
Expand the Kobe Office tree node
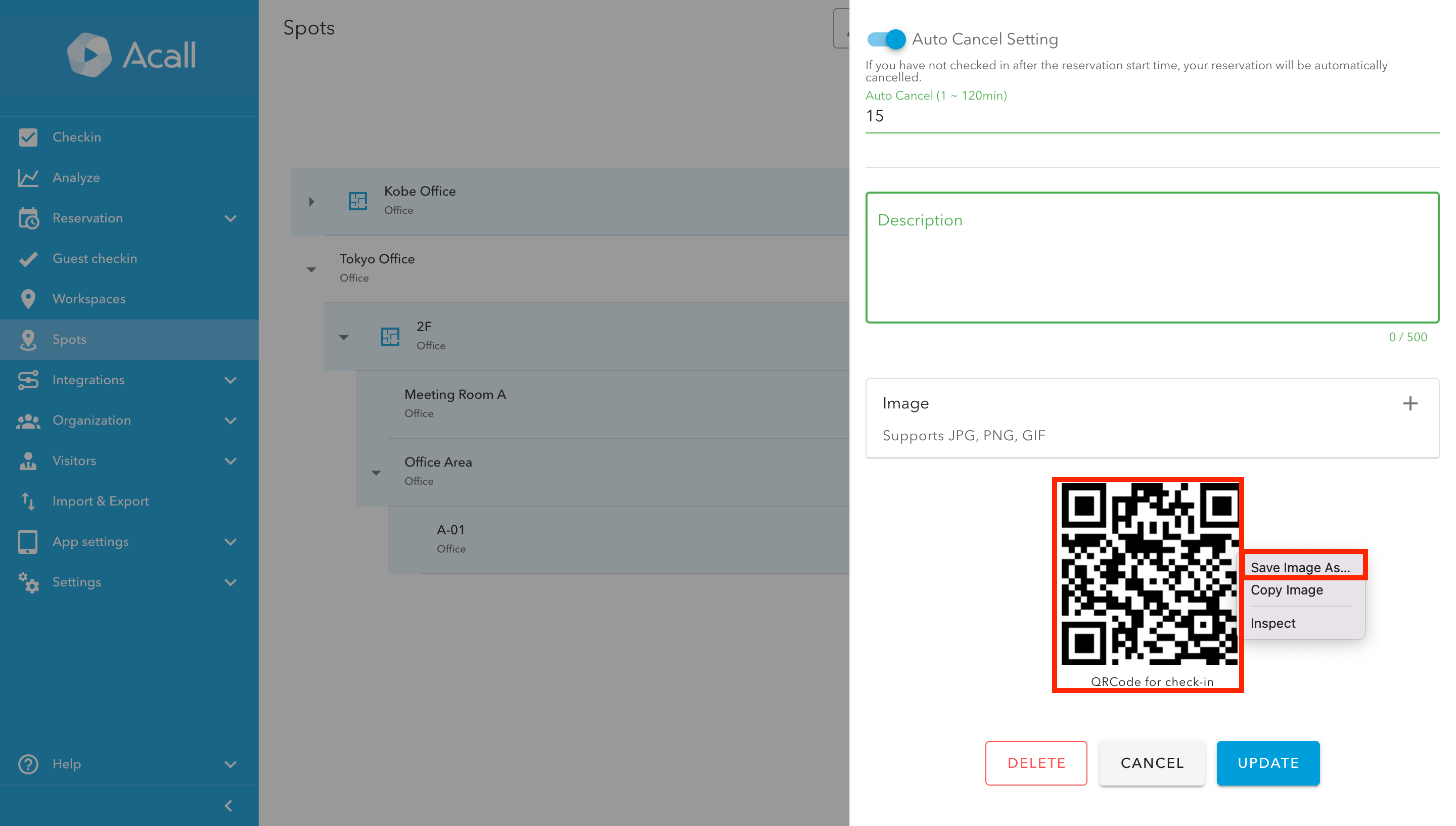(311, 201)
